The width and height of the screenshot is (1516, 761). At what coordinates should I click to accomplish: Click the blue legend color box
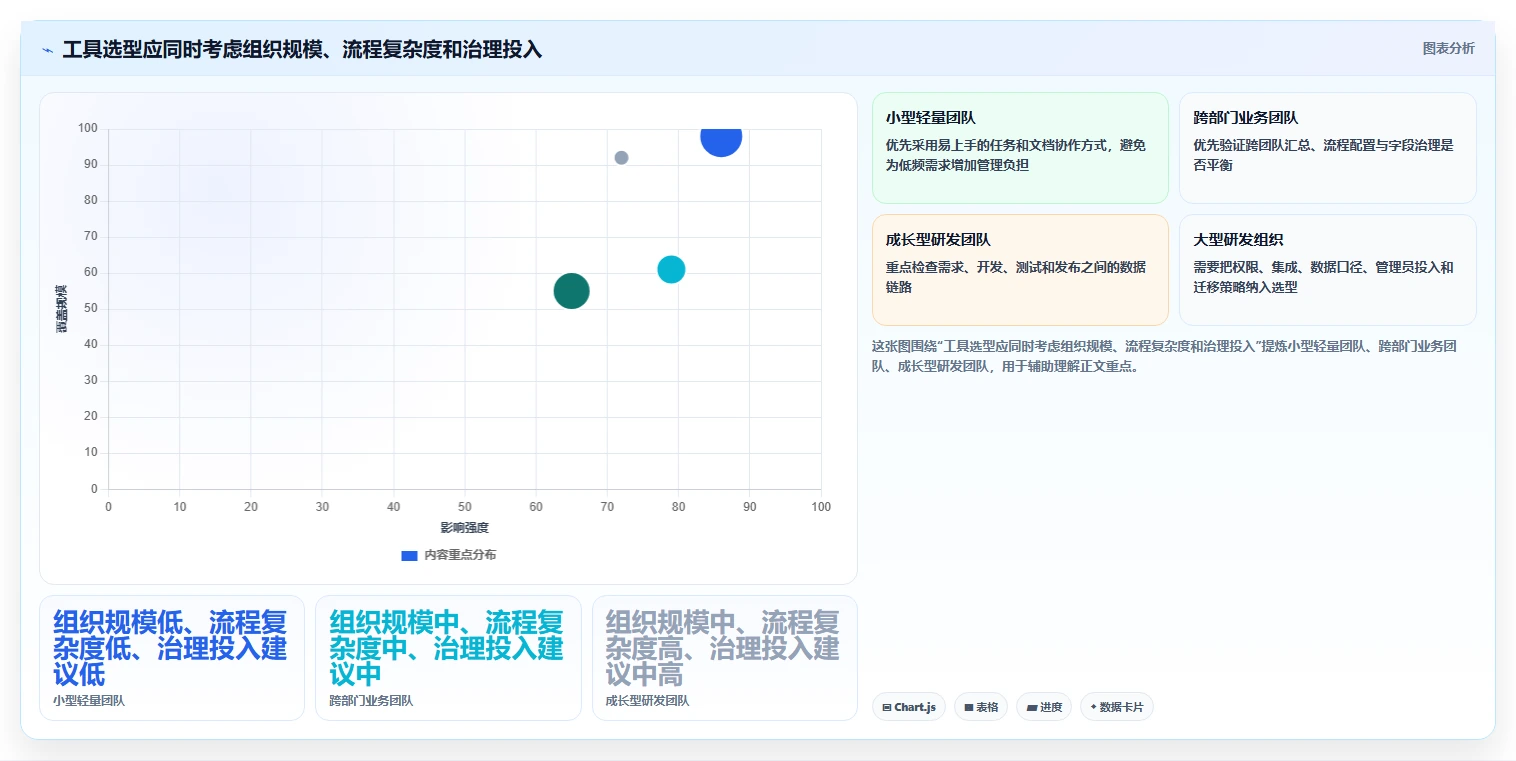[409, 555]
